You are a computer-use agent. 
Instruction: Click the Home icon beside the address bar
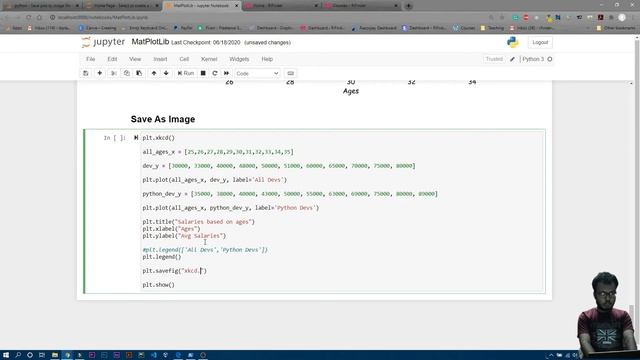coord(39,17)
